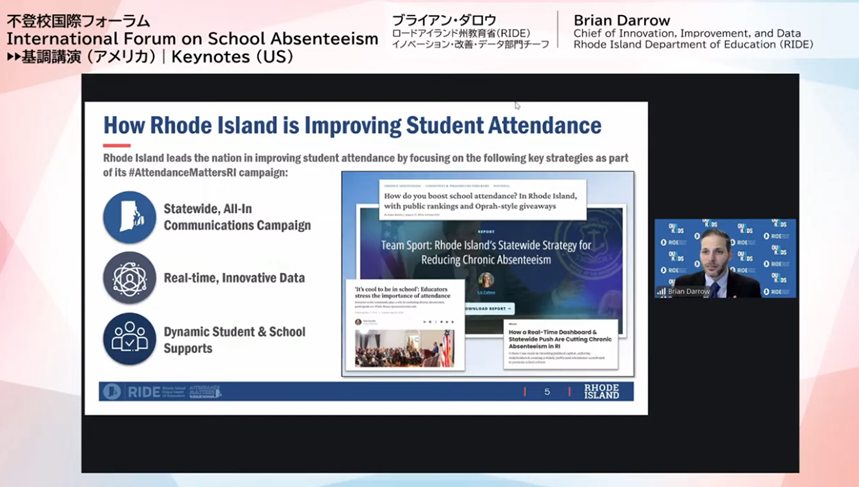This screenshot has width=859, height=487.
Task: Click the Real-time Innovative Data atom icon
Action: pyautogui.click(x=129, y=278)
